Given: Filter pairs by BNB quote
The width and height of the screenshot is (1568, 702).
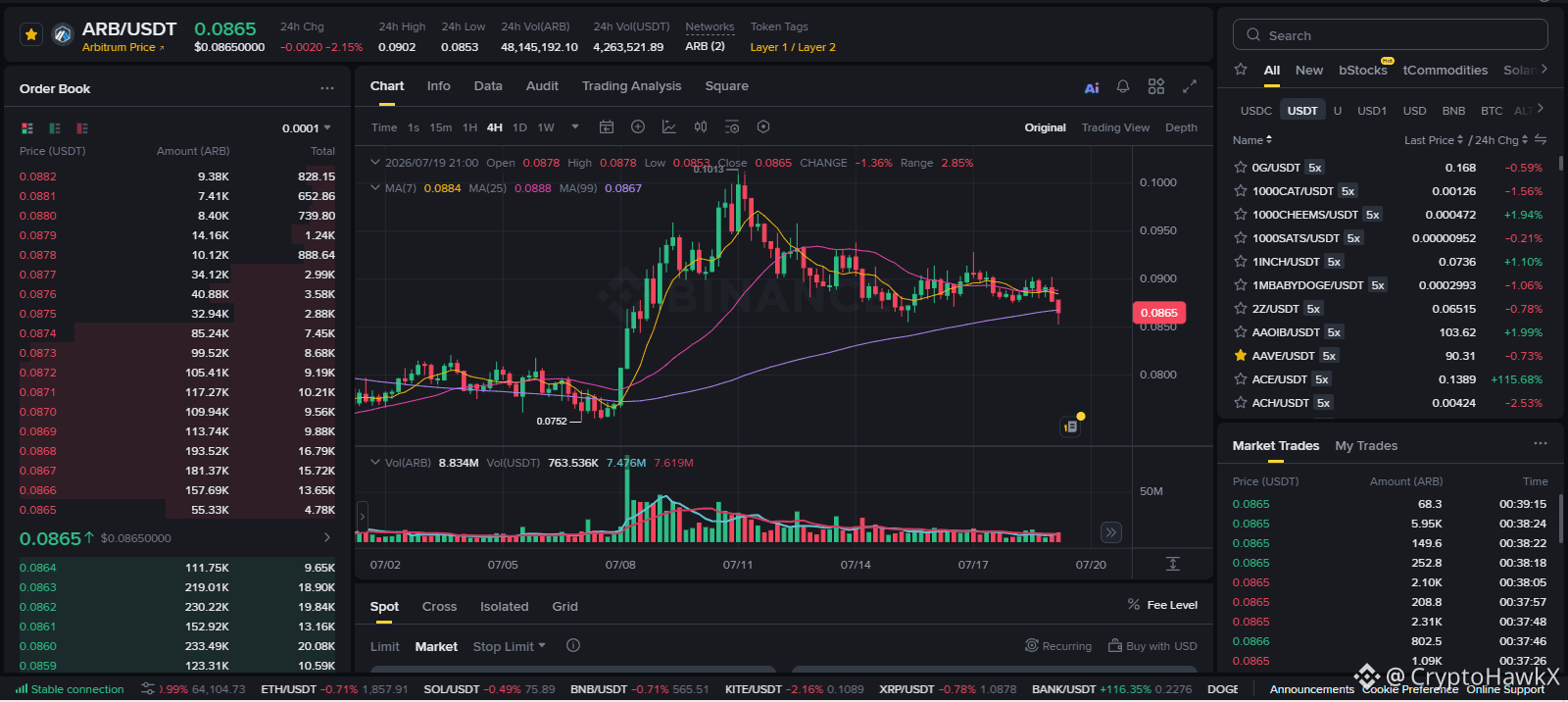Looking at the screenshot, I should pyautogui.click(x=1454, y=111).
